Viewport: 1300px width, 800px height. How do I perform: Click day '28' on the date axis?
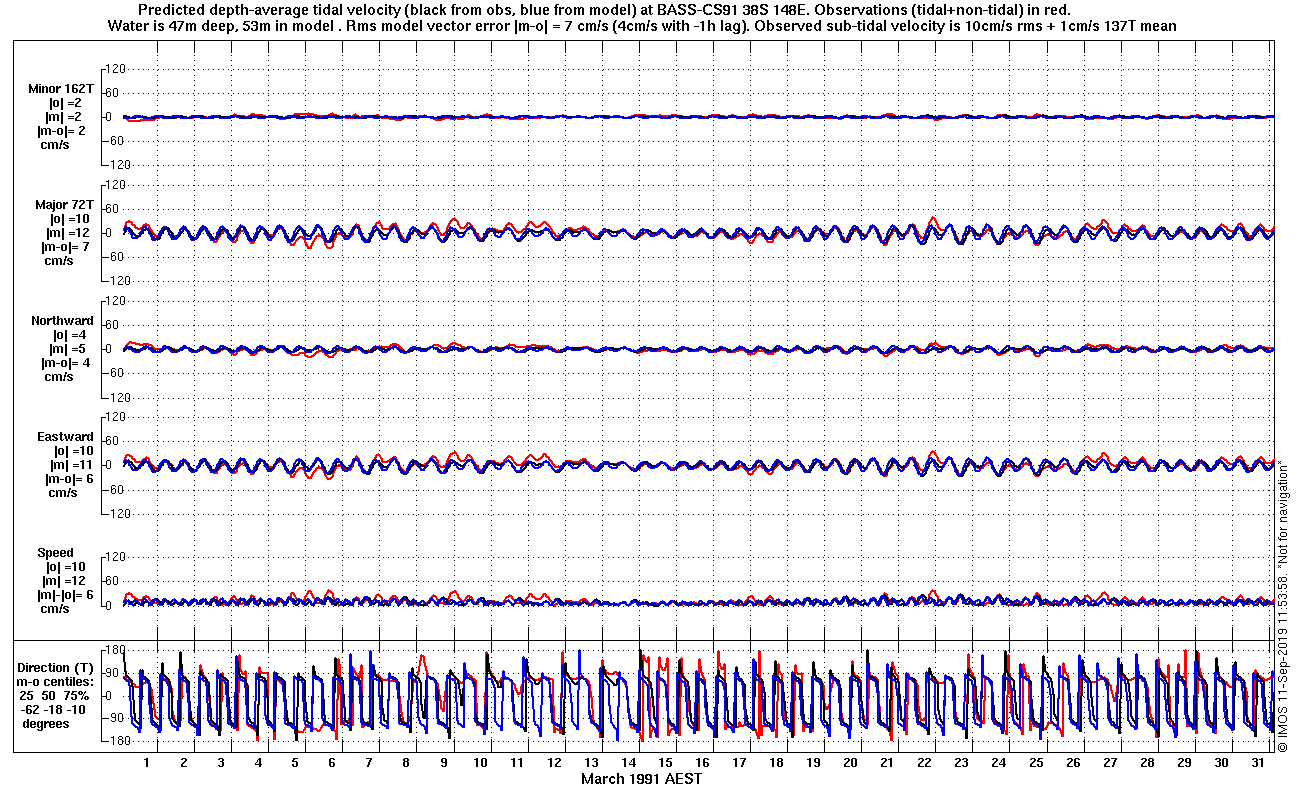[1145, 763]
